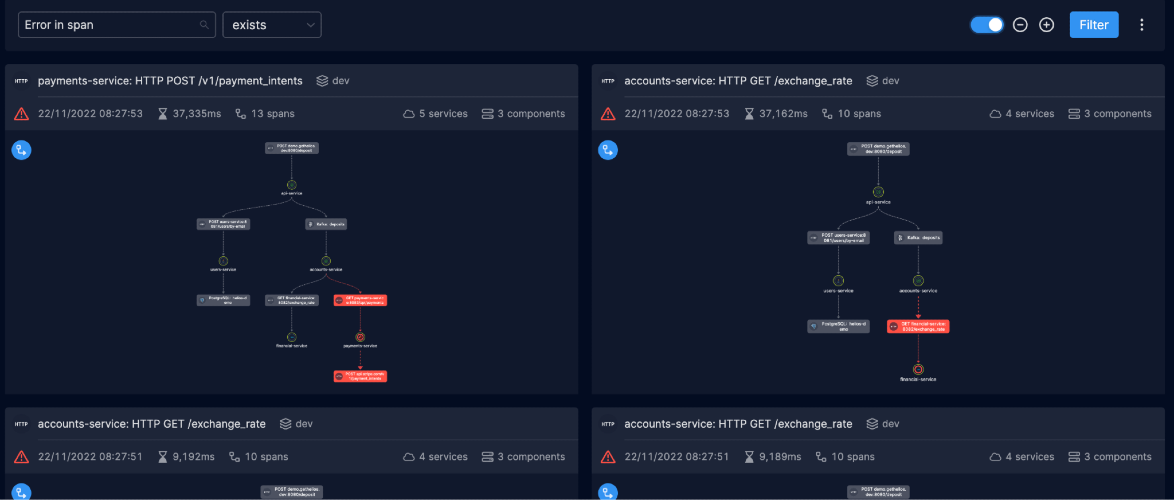Open the accounts-service trace taking 9,189ms
1174x500 pixels.
(738, 424)
